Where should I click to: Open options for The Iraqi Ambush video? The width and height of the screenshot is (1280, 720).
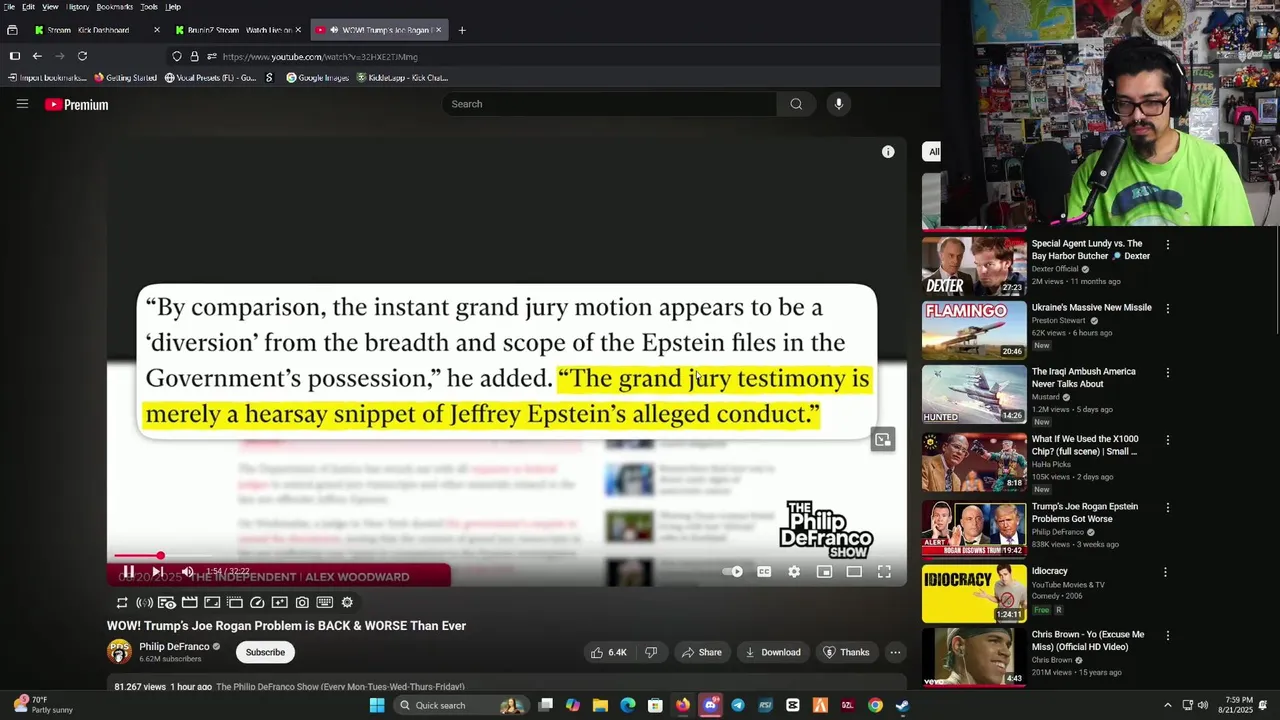pyautogui.click(x=1167, y=373)
